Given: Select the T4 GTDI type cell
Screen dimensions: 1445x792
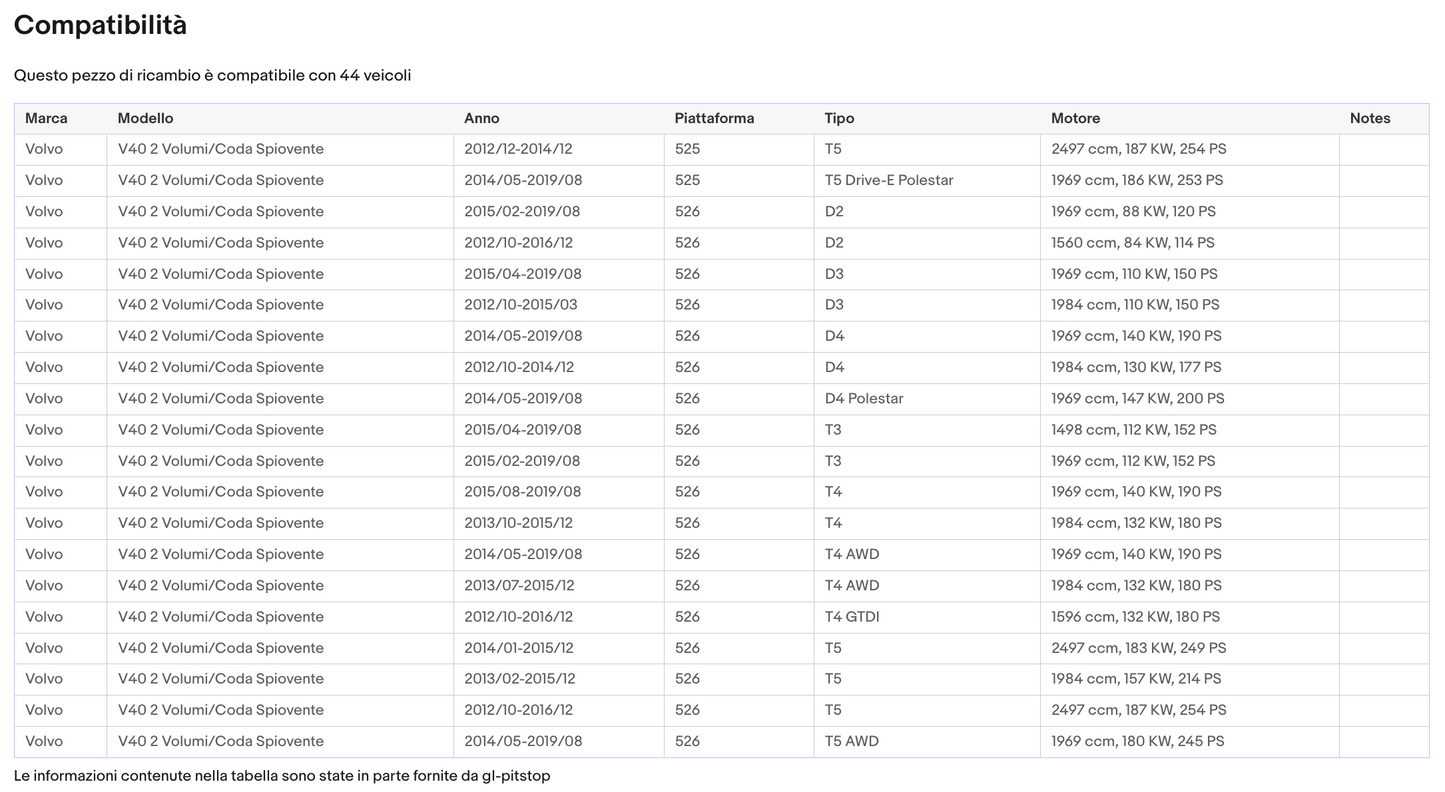Looking at the screenshot, I should pyautogui.click(x=851, y=616).
